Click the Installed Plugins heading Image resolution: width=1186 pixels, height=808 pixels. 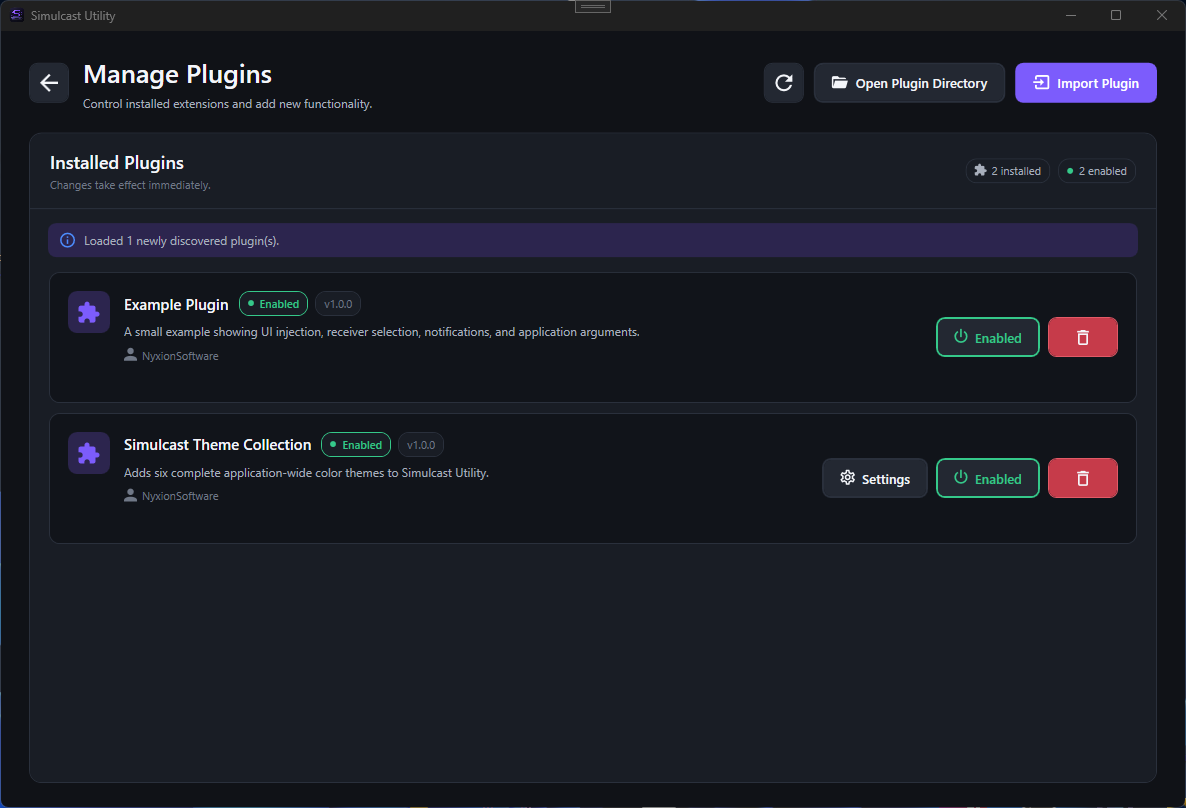click(117, 163)
